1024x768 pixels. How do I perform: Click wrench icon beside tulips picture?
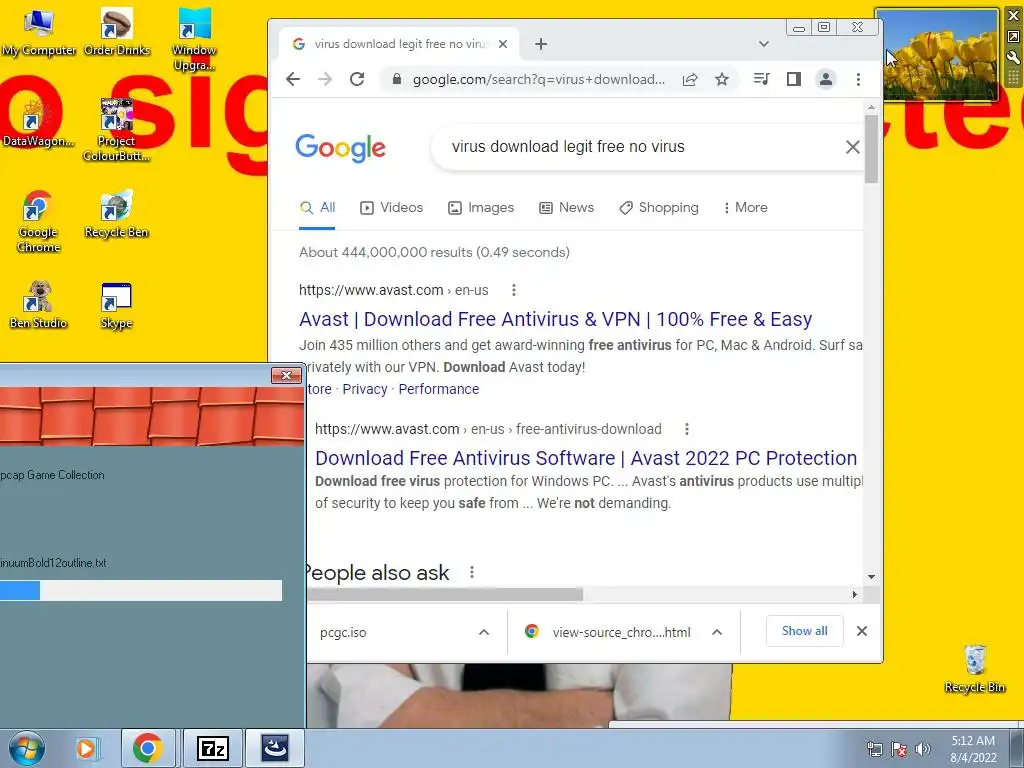1013,57
